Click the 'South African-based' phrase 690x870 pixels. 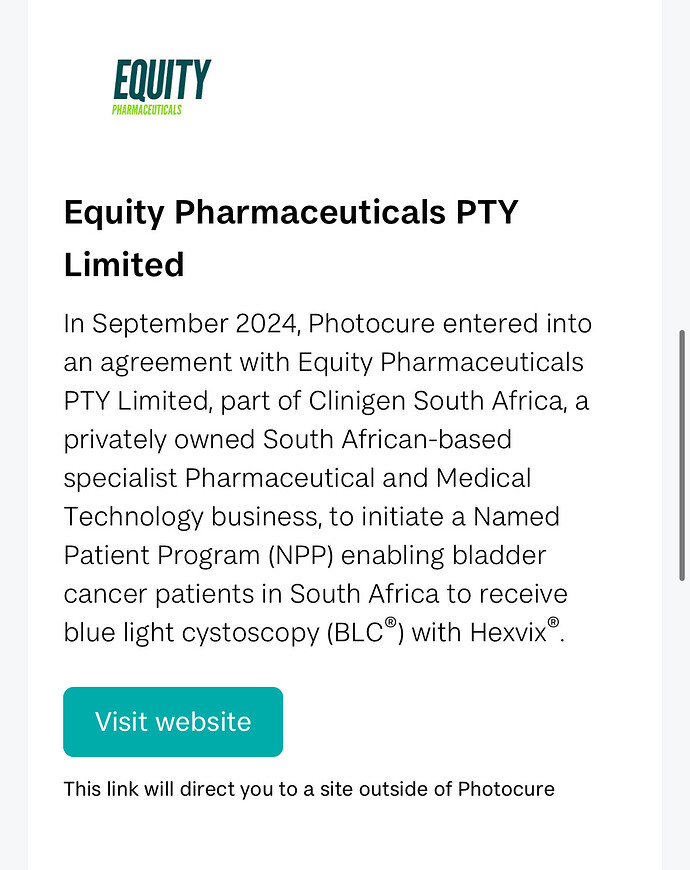(387, 439)
